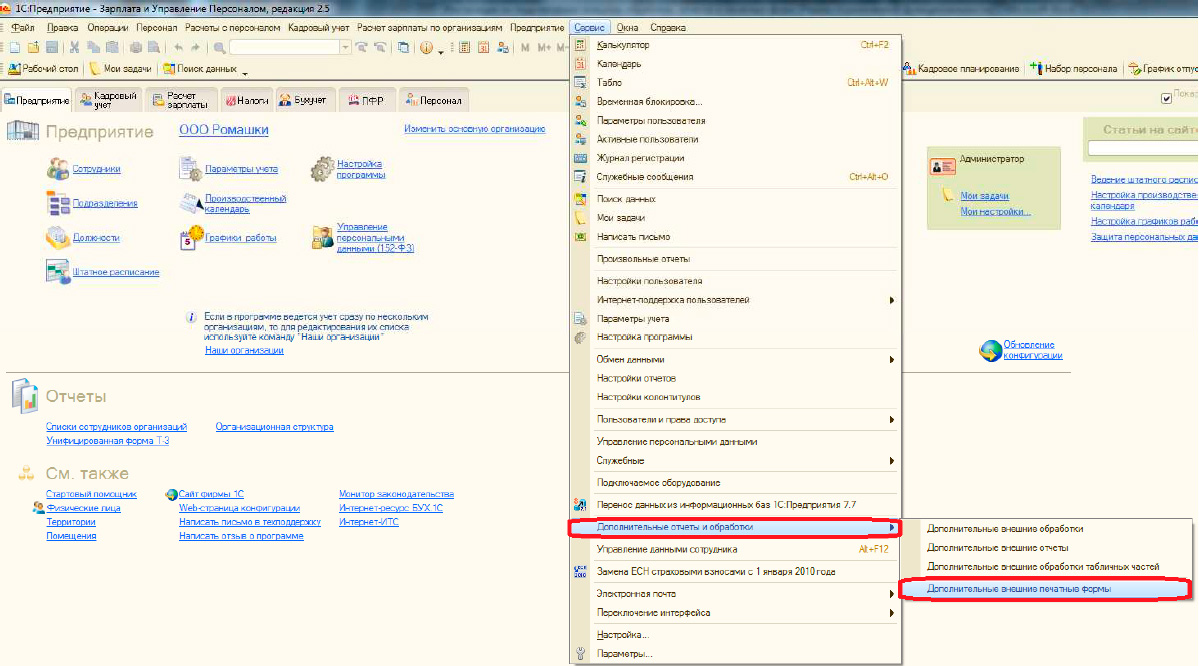Click the Help info toolbar icon
Screen dimensions: 1199x666
[426, 47]
